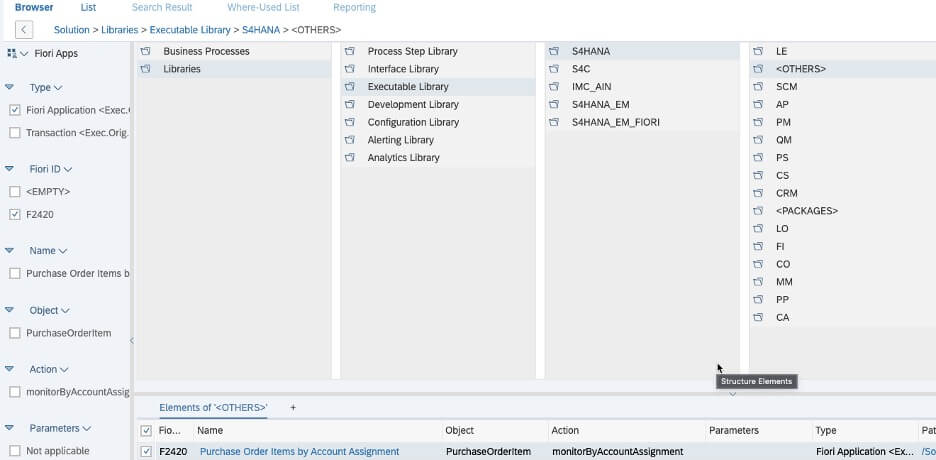Screen dimensions: 936x460
Task: Click the icon next to Analytics Library
Action: [350, 158]
